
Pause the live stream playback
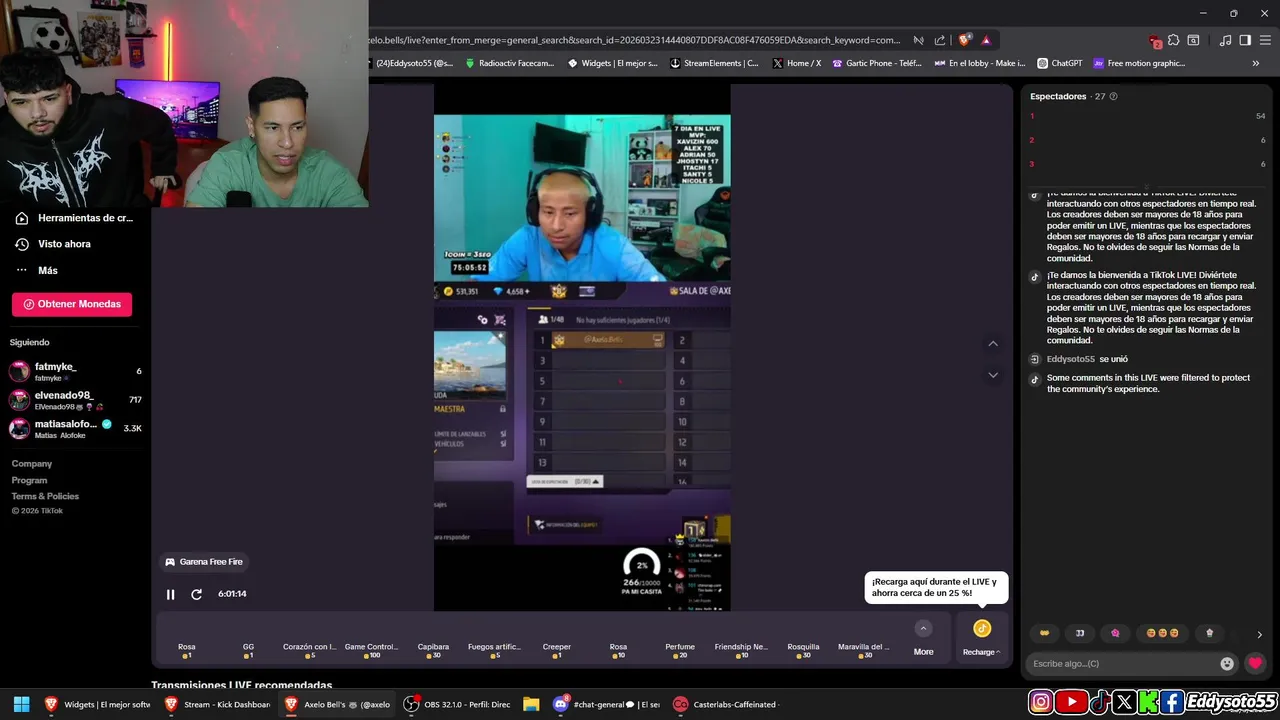click(170, 594)
